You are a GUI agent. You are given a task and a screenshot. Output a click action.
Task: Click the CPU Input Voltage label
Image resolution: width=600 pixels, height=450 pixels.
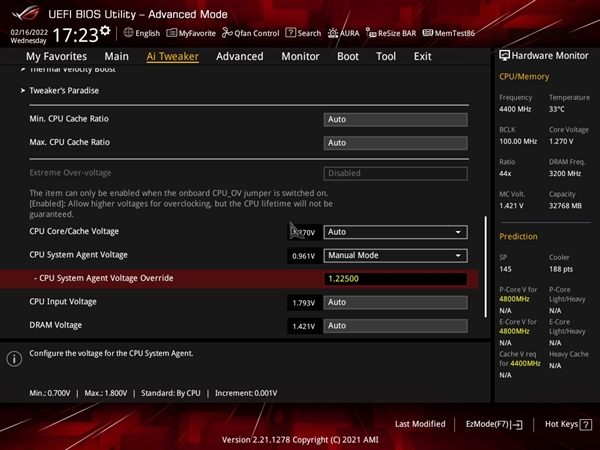tap(63, 302)
